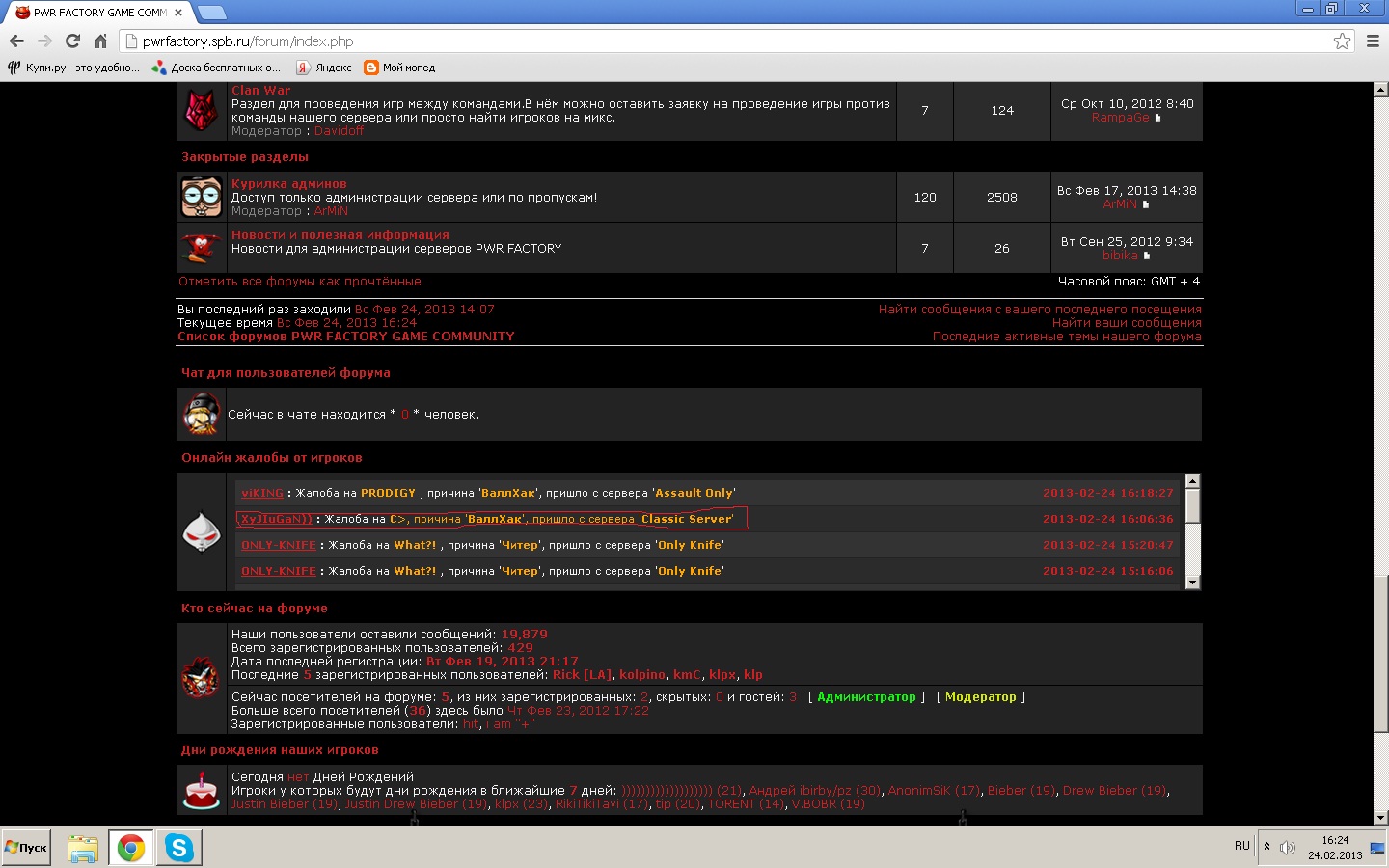Click the RU language indicator
The width and height of the screenshot is (1389, 868).
tap(1241, 846)
